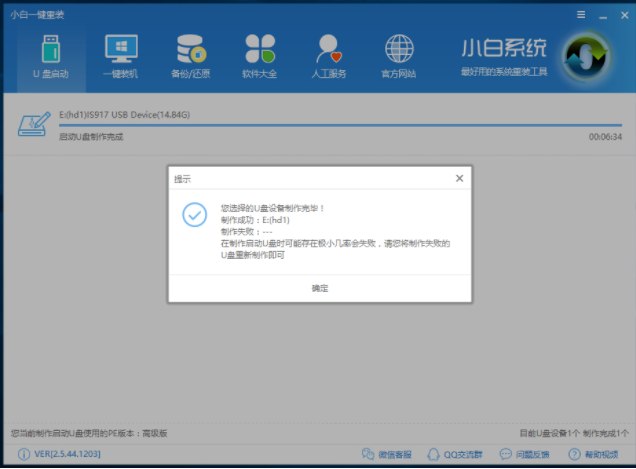Image resolution: width=636 pixels, height=469 pixels.
Task: Visit the 官方网站 globe icon
Action: [399, 56]
